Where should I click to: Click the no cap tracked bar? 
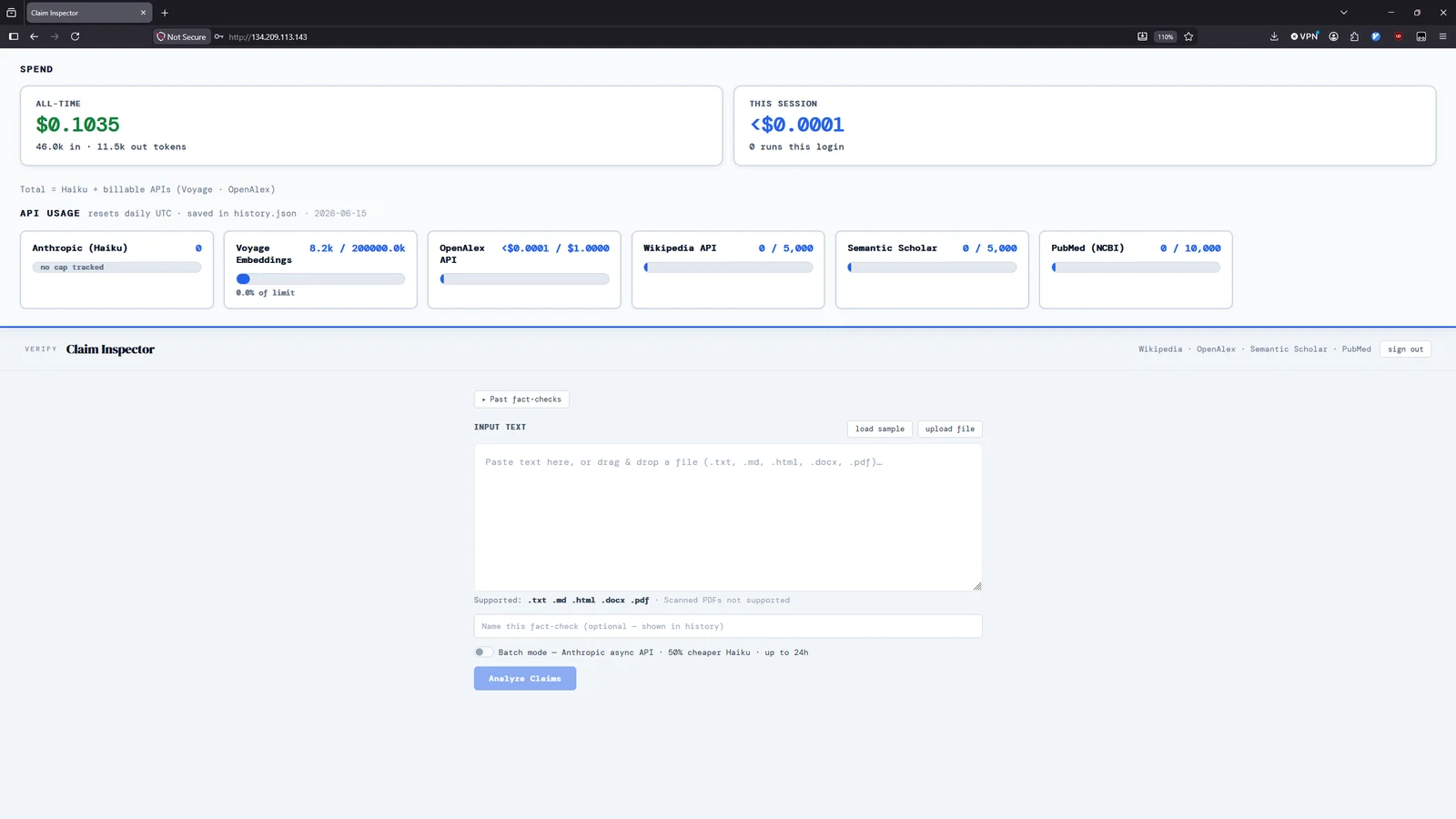point(116,268)
